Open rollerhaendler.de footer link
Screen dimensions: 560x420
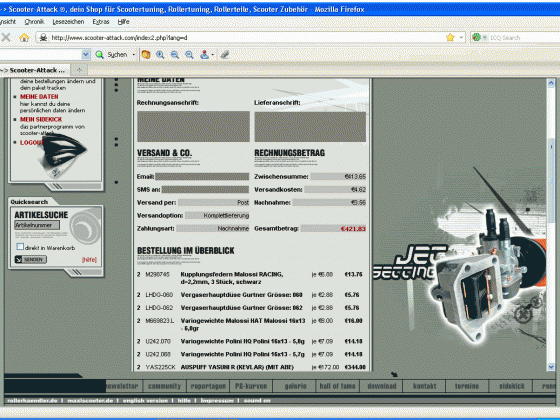point(32,401)
